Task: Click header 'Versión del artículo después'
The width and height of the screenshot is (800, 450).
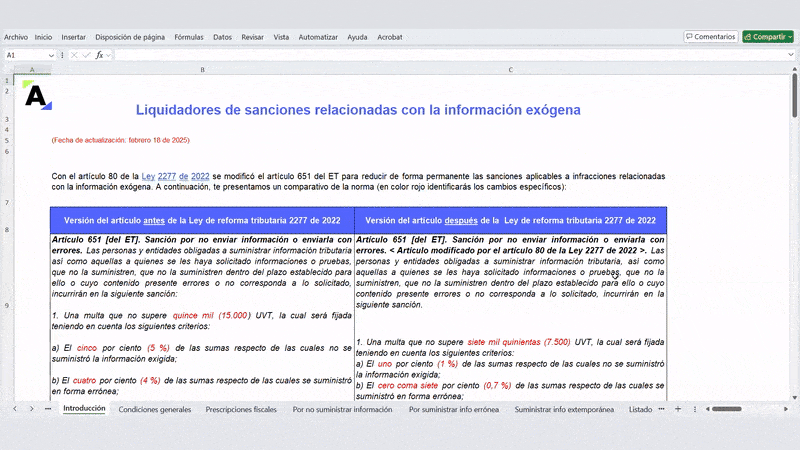Action: click(510, 220)
